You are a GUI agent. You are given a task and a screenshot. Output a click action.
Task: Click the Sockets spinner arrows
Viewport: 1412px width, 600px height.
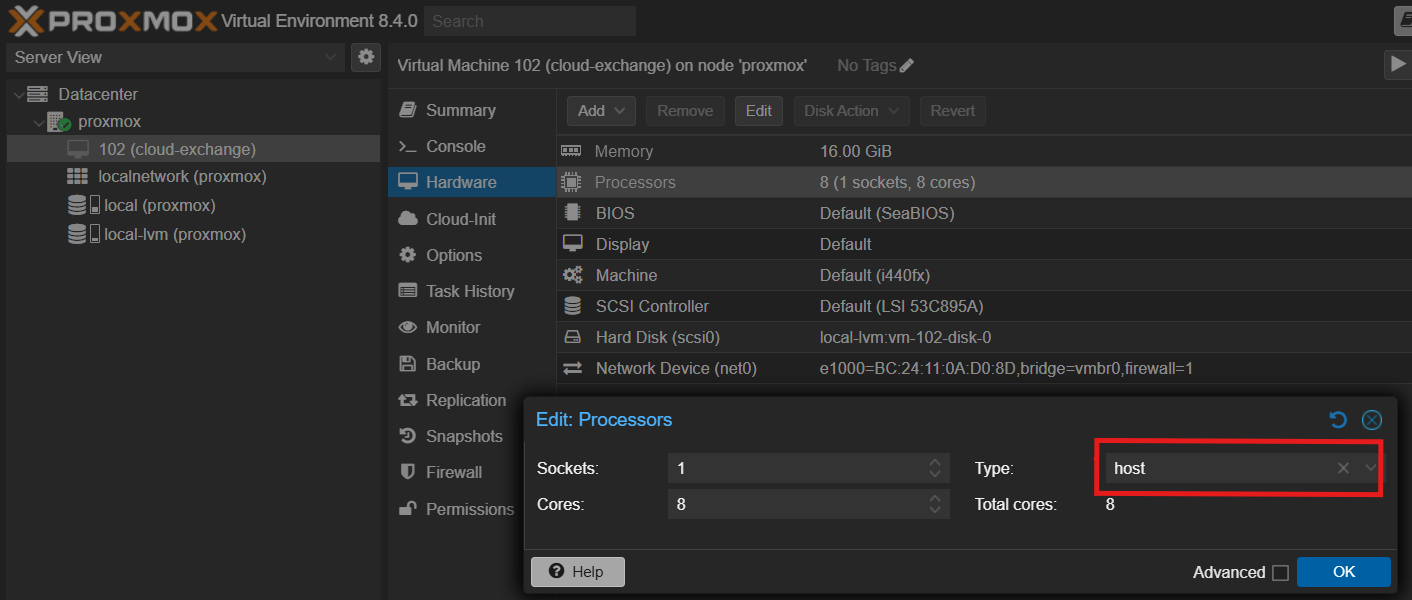click(x=935, y=468)
